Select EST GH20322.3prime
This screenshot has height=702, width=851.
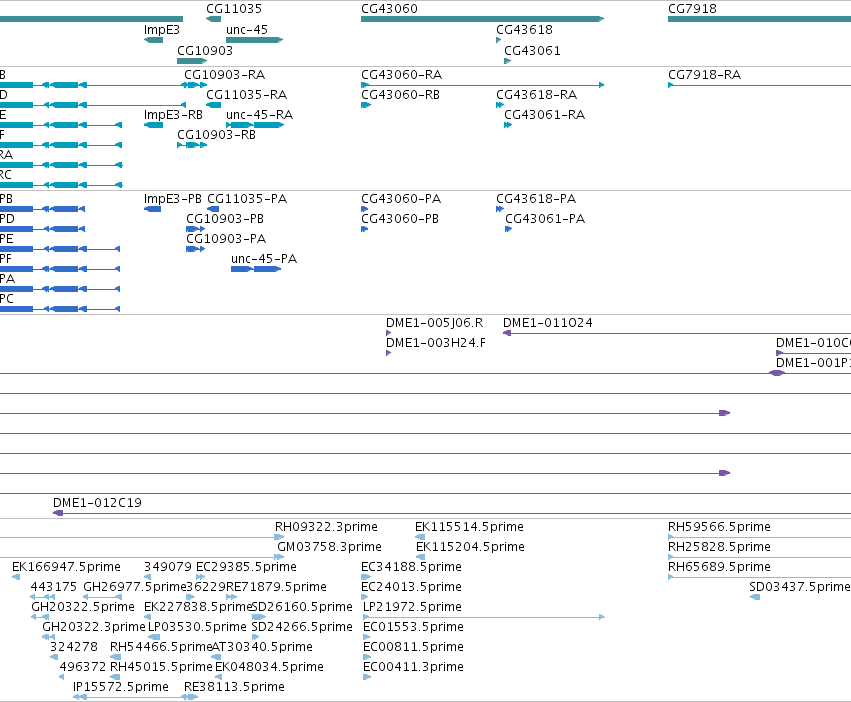tap(94, 627)
